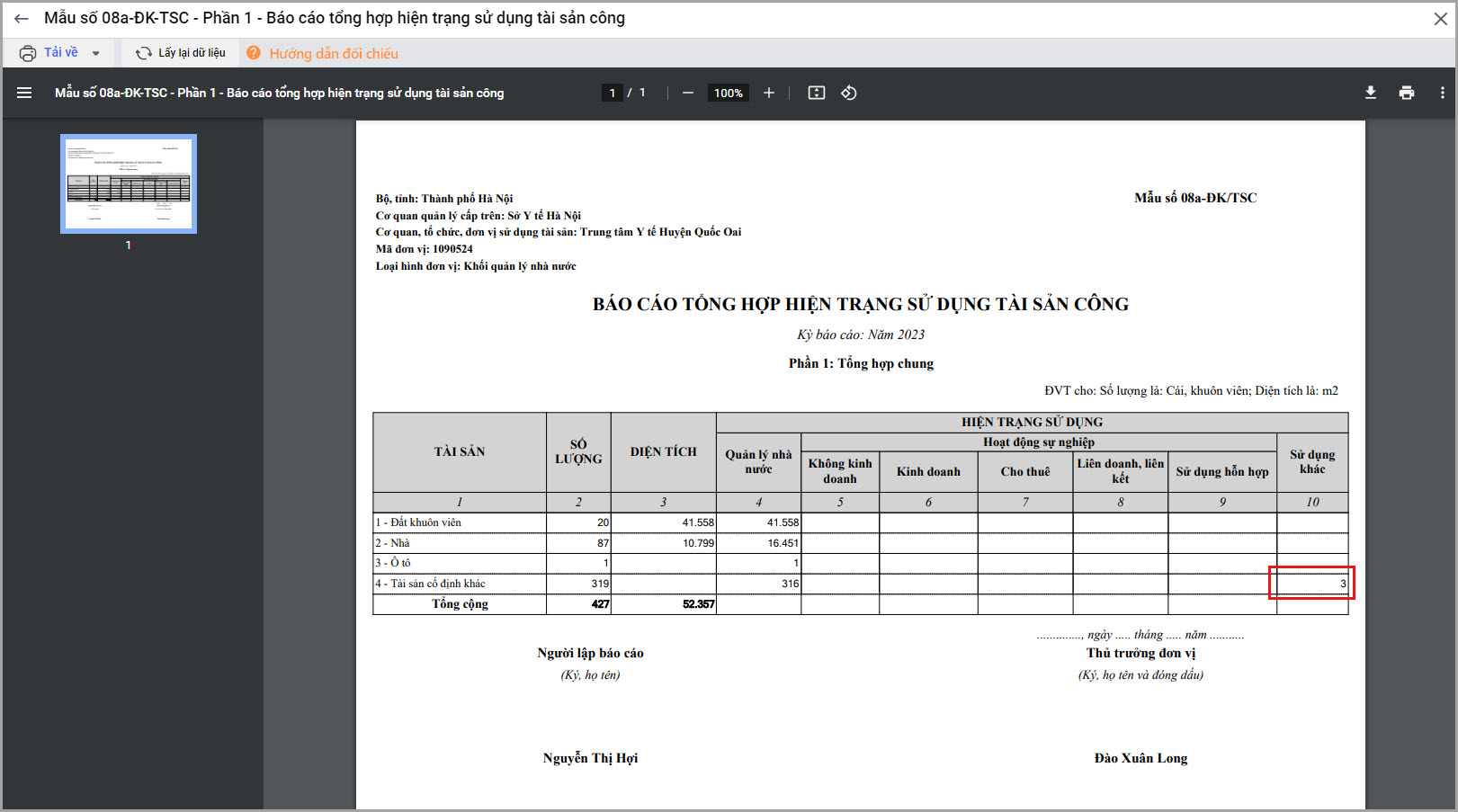The width and height of the screenshot is (1458, 812).
Task: Click the value 16.451 in the Nhà row
Action: coord(783,543)
